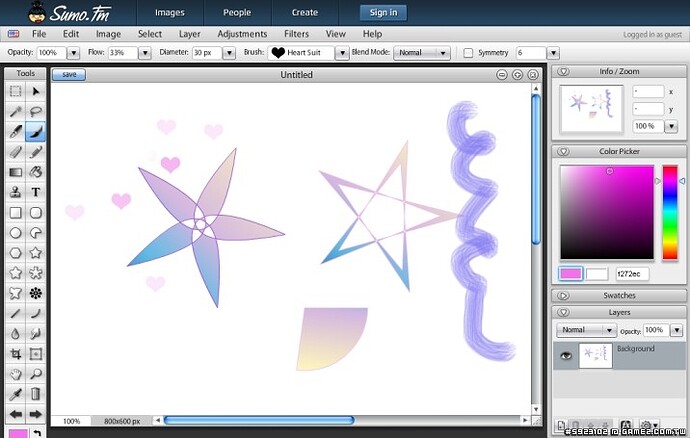
Task: Choose the Crop tool
Action: pyautogui.click(x=15, y=354)
